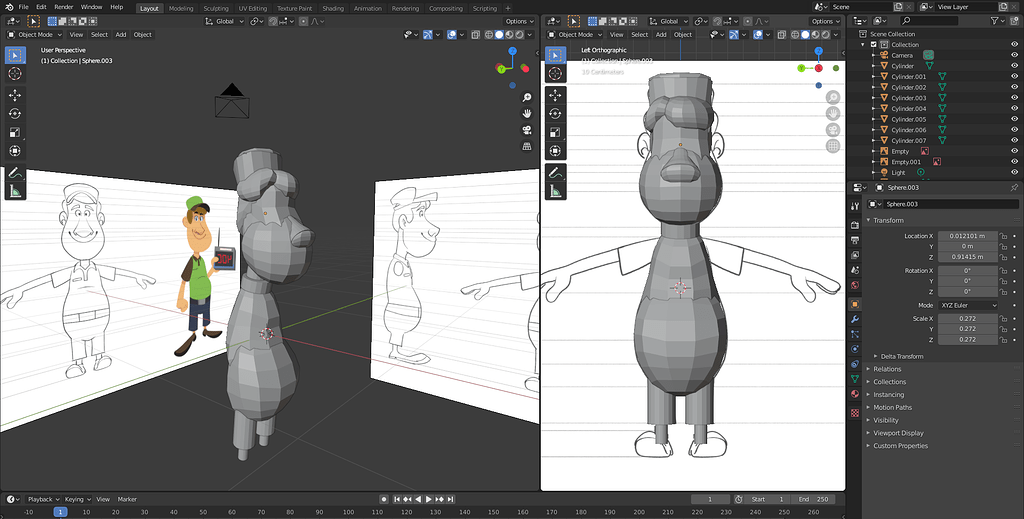Jump to the timeline end frame
Viewport: 1024px width, 519px height.
(451, 499)
